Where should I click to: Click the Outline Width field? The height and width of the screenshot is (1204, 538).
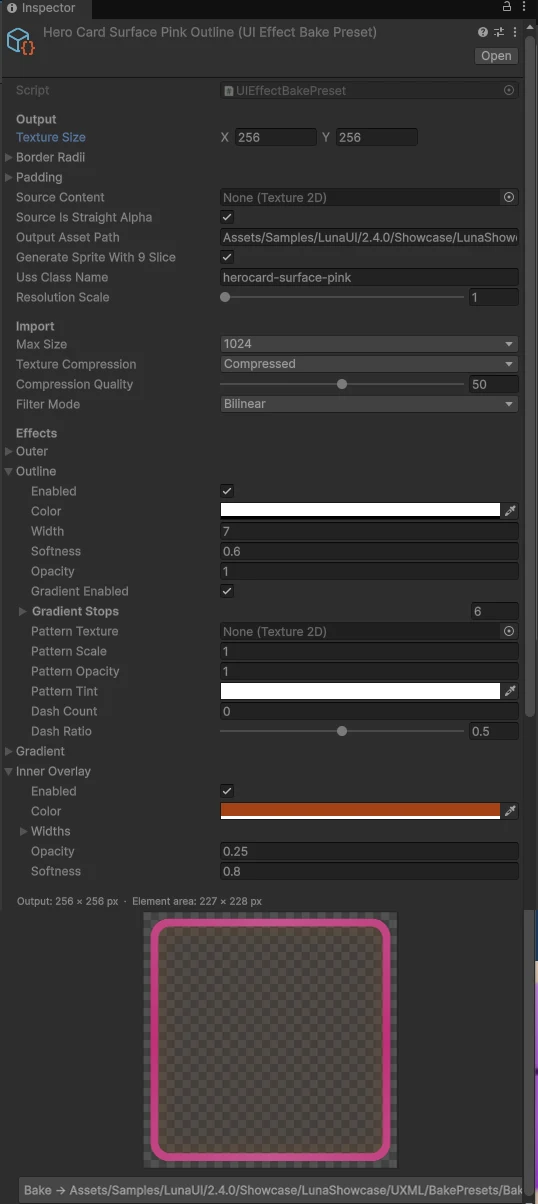[x=369, y=531]
